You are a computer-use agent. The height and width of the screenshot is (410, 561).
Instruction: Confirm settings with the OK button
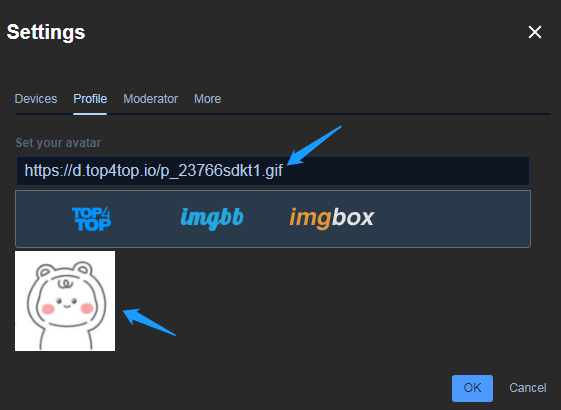coord(472,388)
